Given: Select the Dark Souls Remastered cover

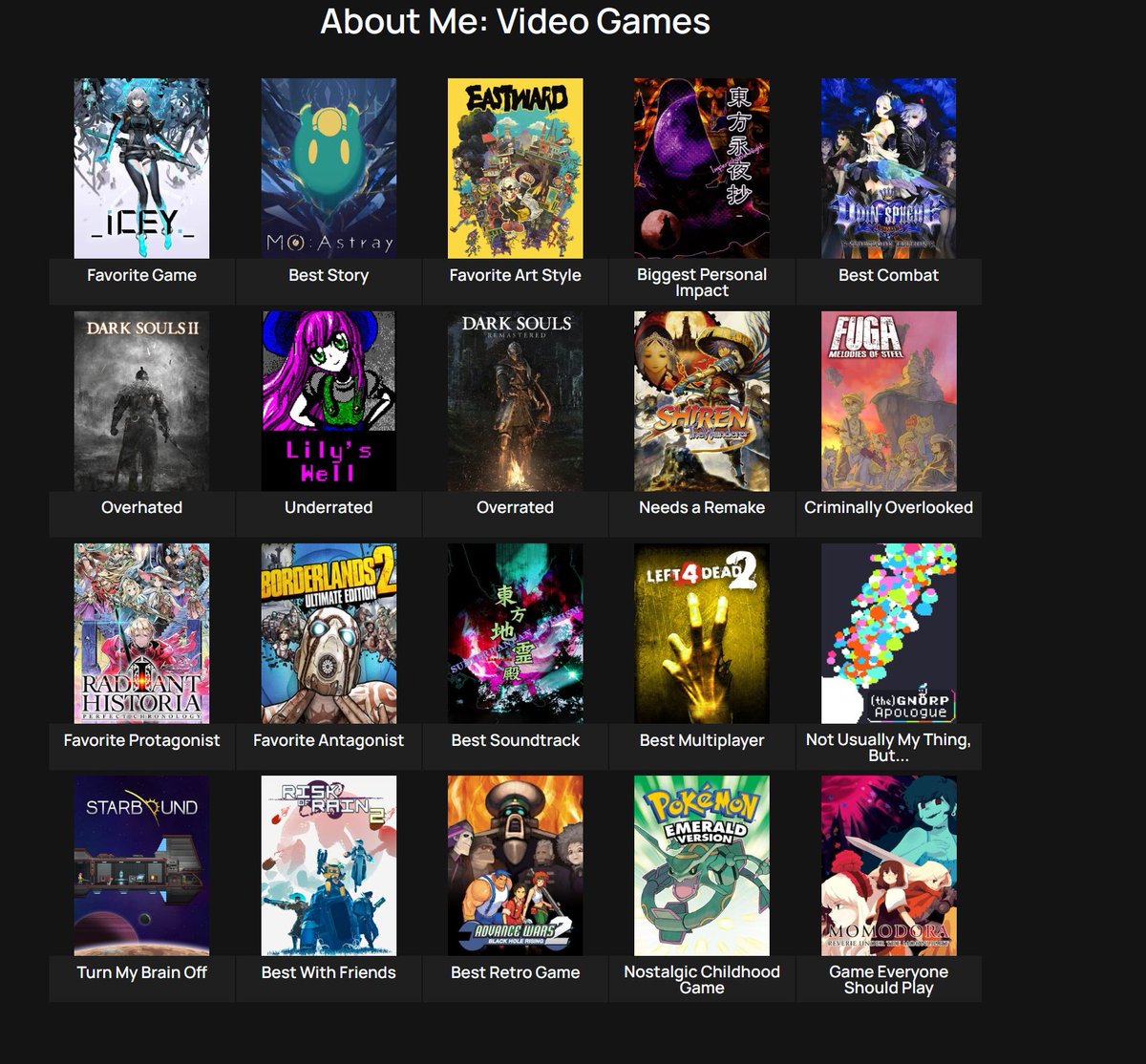Looking at the screenshot, I should click(515, 401).
